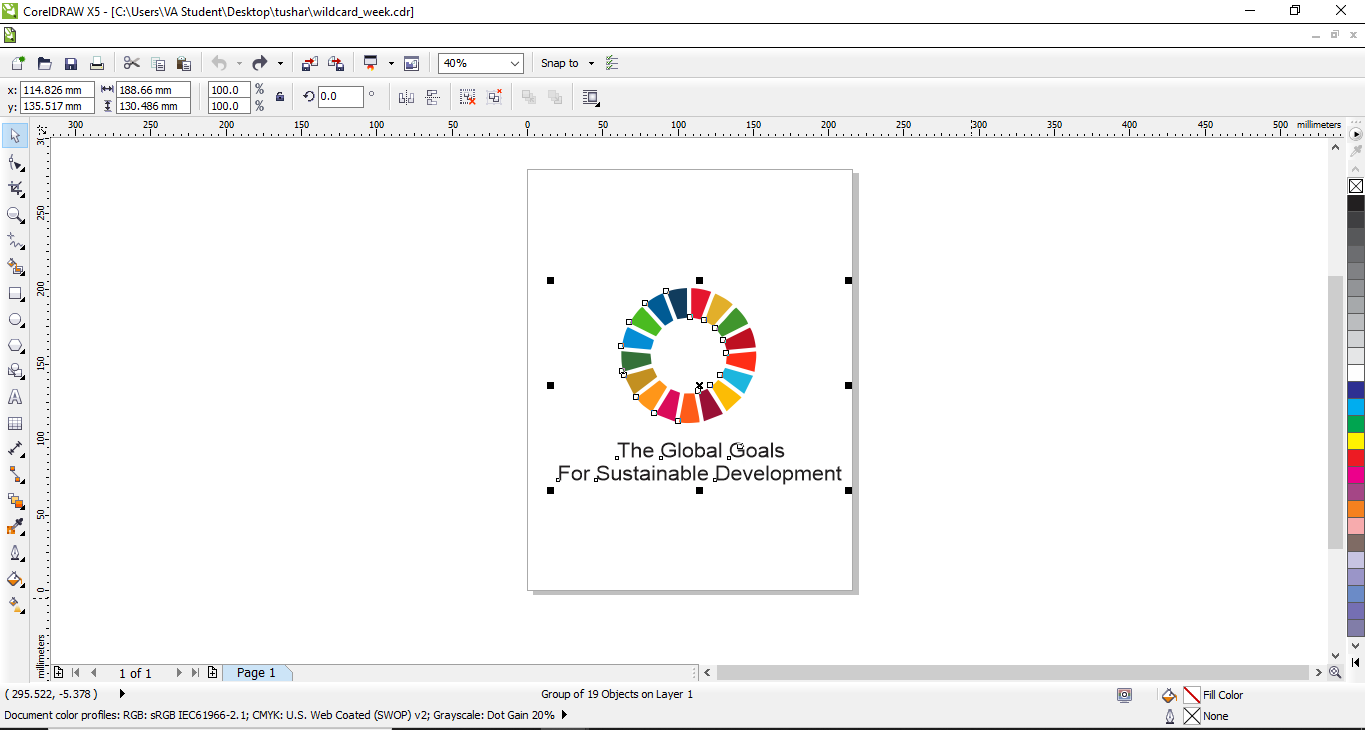Select the Text tool
Screen dimensions: 1365x730
coord(15,397)
